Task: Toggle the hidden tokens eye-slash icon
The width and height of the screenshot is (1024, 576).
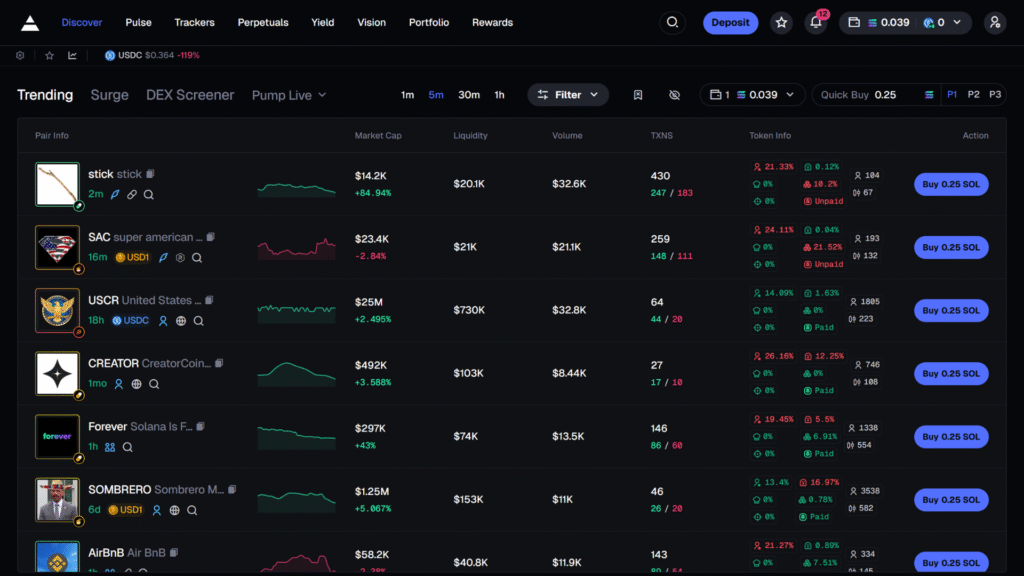Action: tap(674, 95)
